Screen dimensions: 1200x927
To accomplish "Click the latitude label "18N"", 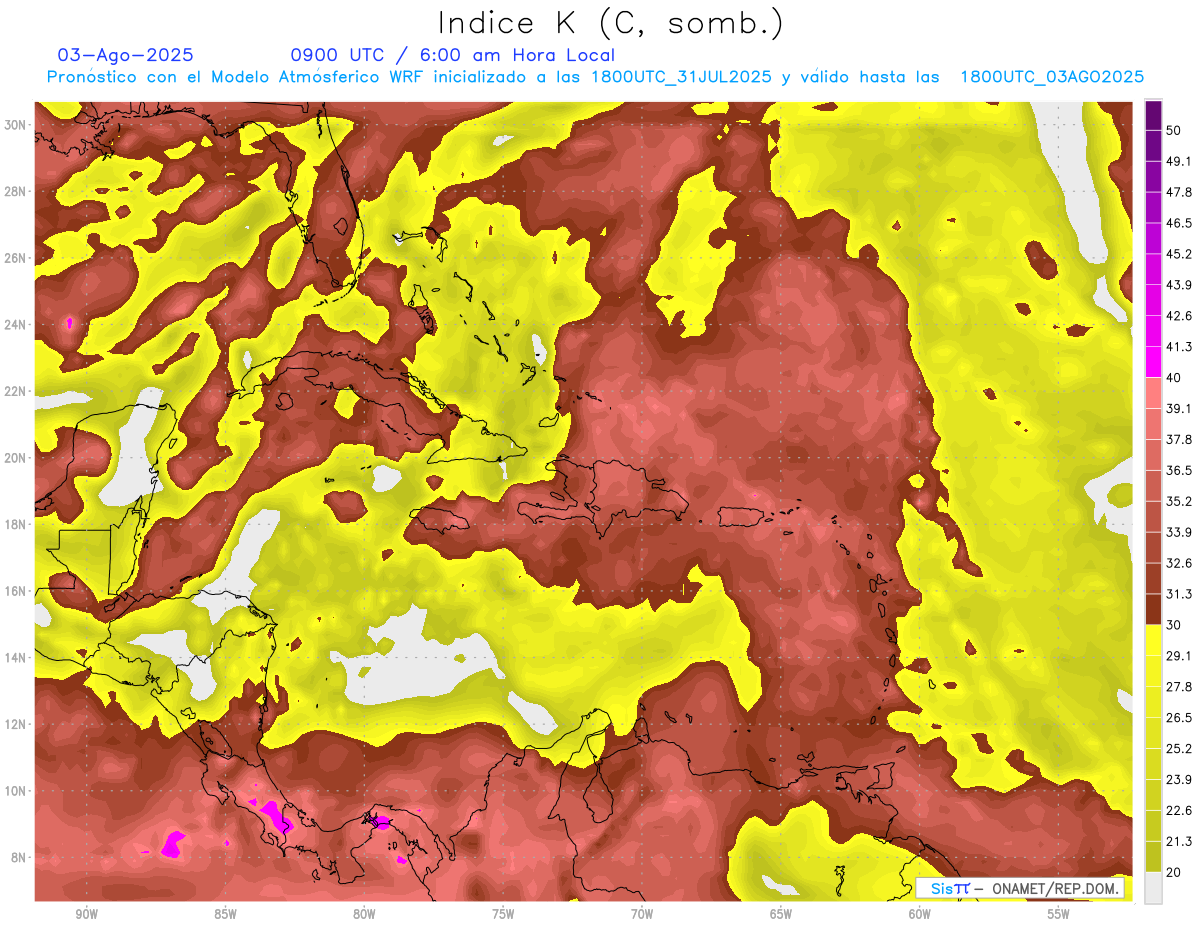I will click(17, 524).
